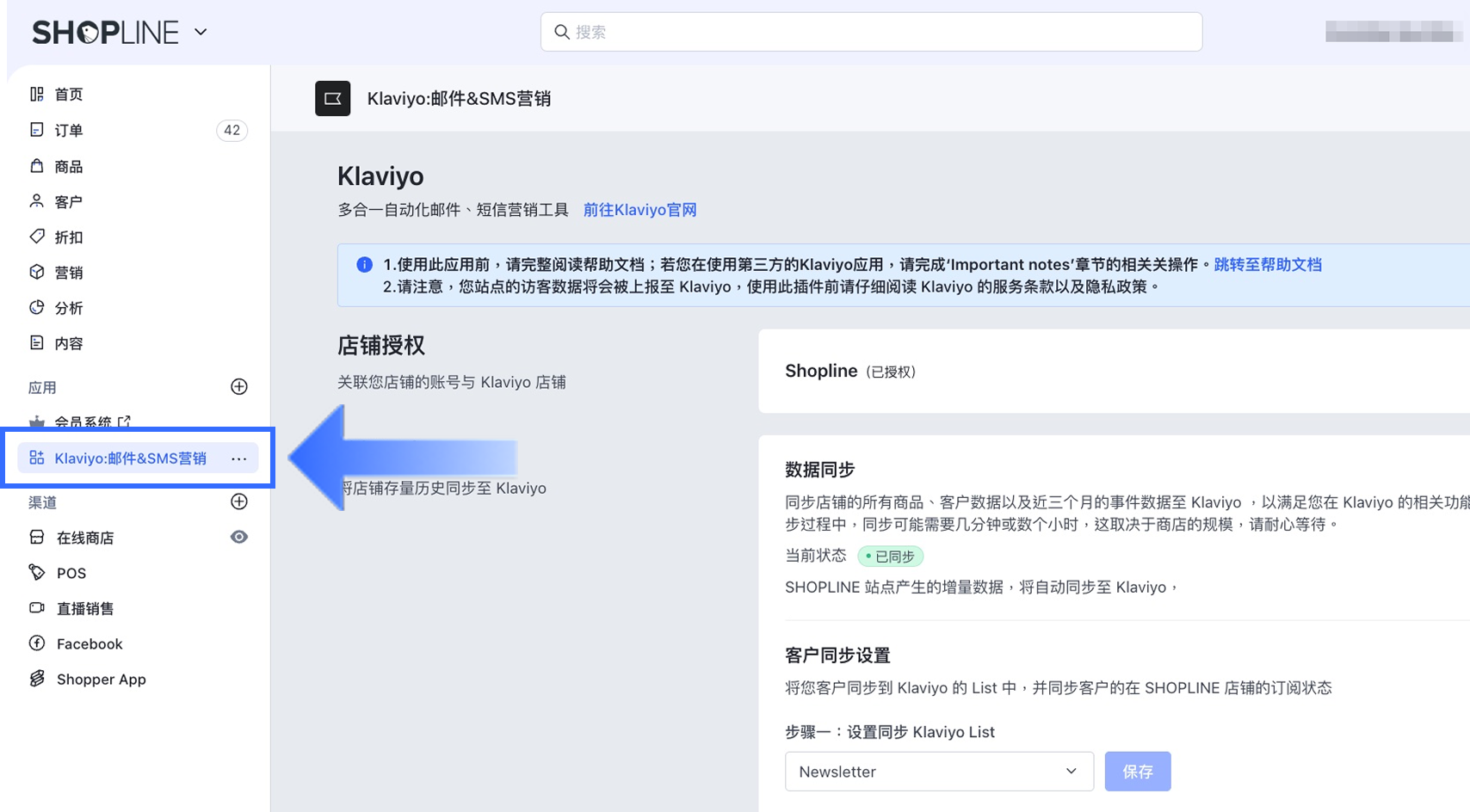
Task: Click the add app plus icon
Action: (239, 387)
